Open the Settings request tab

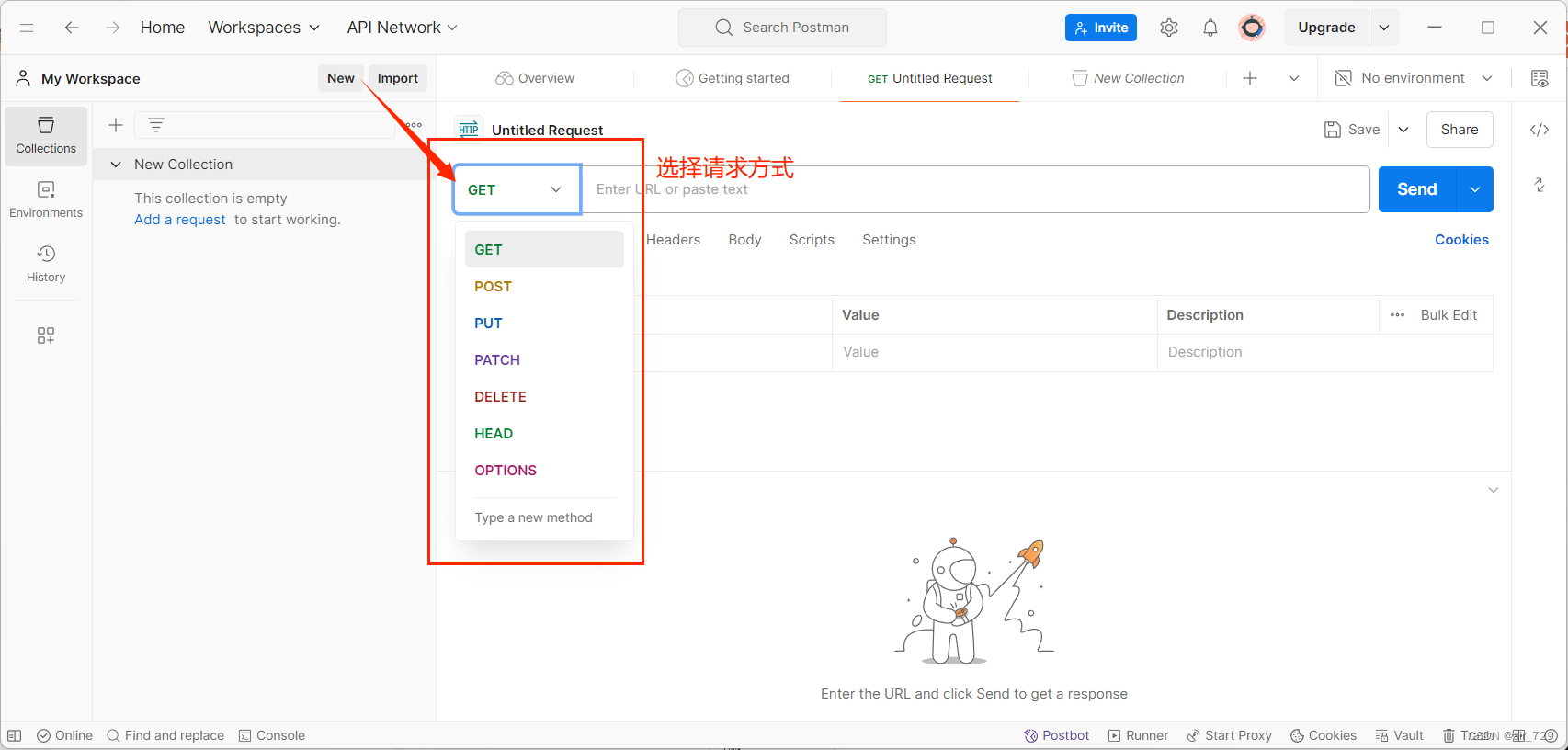tap(889, 240)
